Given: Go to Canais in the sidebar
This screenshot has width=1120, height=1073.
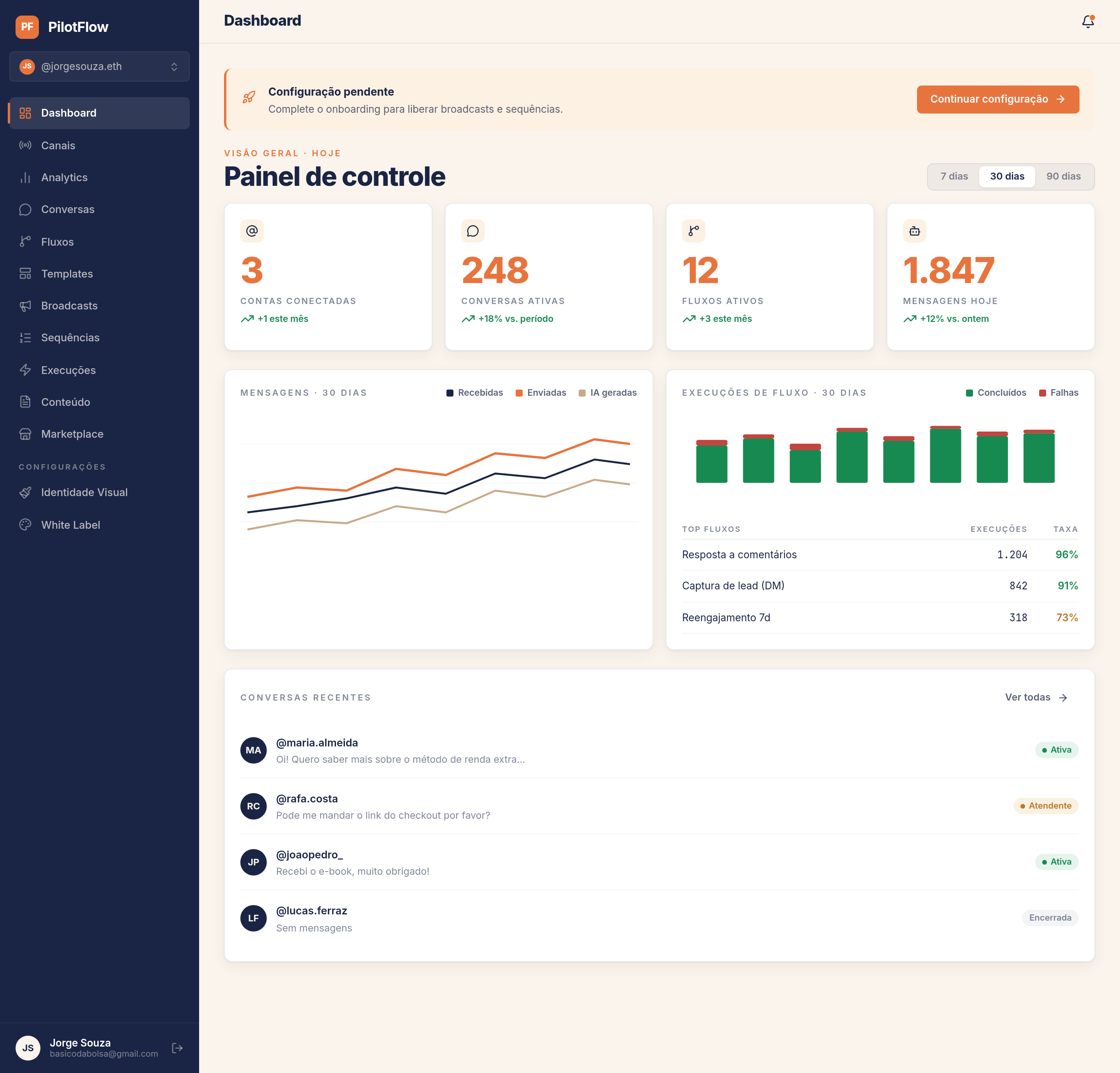Looking at the screenshot, I should pyautogui.click(x=100, y=145).
